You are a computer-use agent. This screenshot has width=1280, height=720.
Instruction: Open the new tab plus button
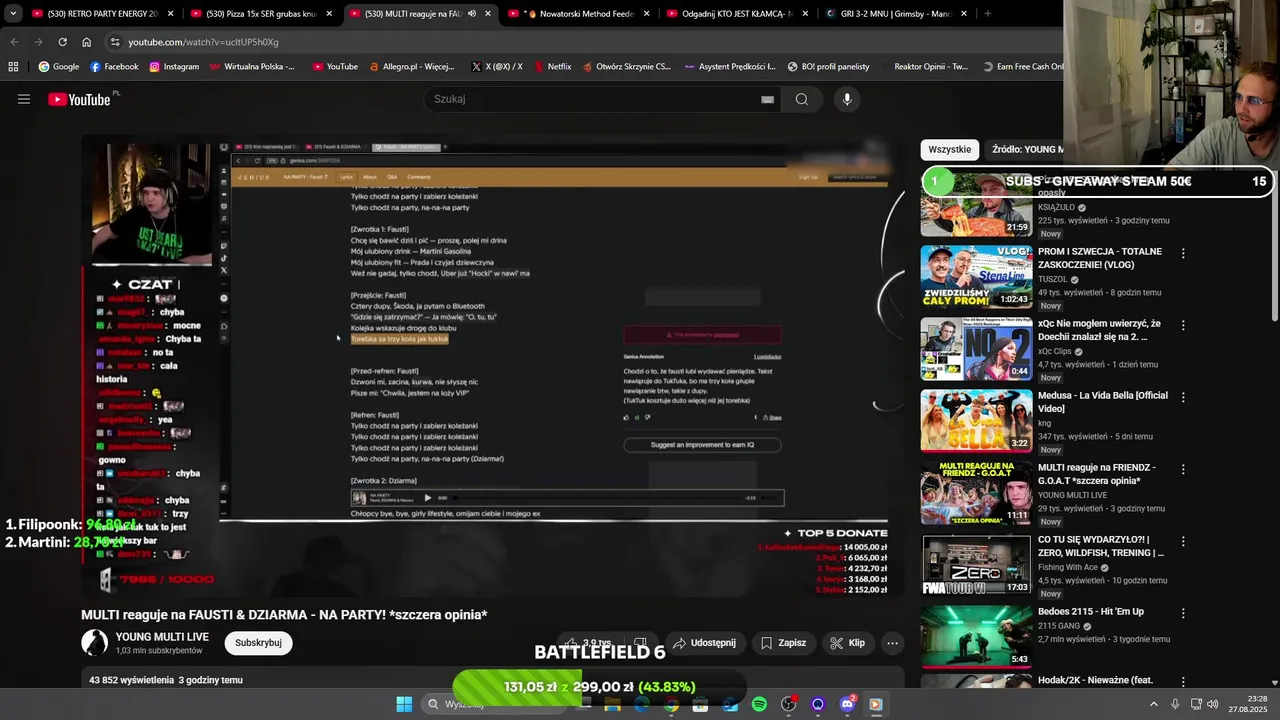point(988,14)
